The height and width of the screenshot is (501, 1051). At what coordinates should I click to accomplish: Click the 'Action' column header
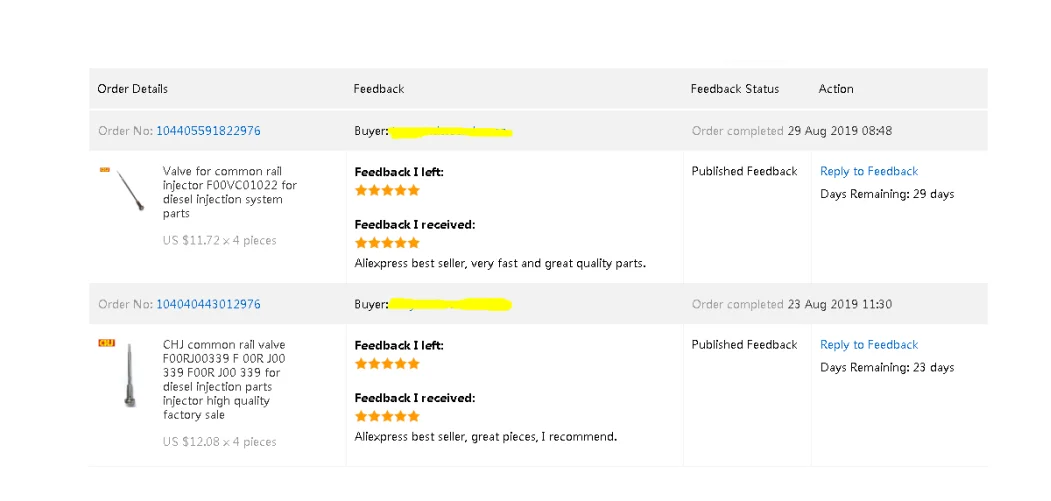835,89
